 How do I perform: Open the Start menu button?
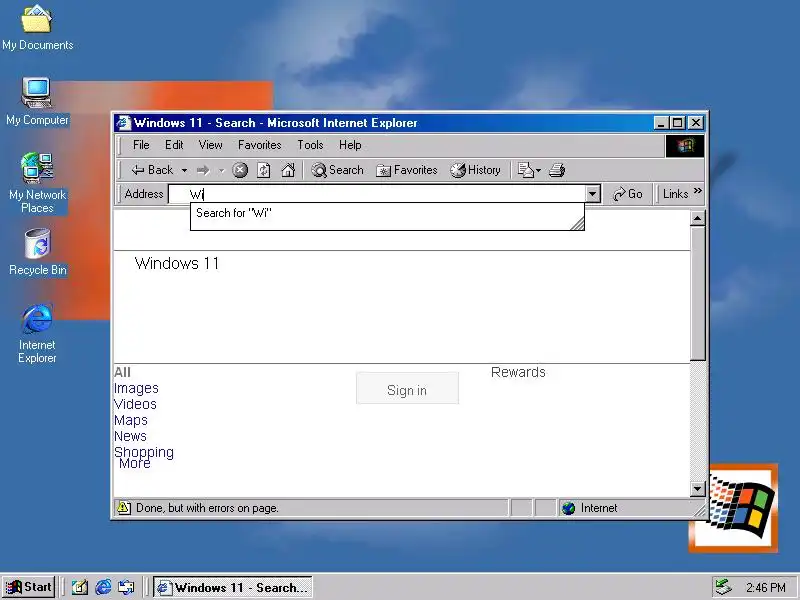(29, 587)
